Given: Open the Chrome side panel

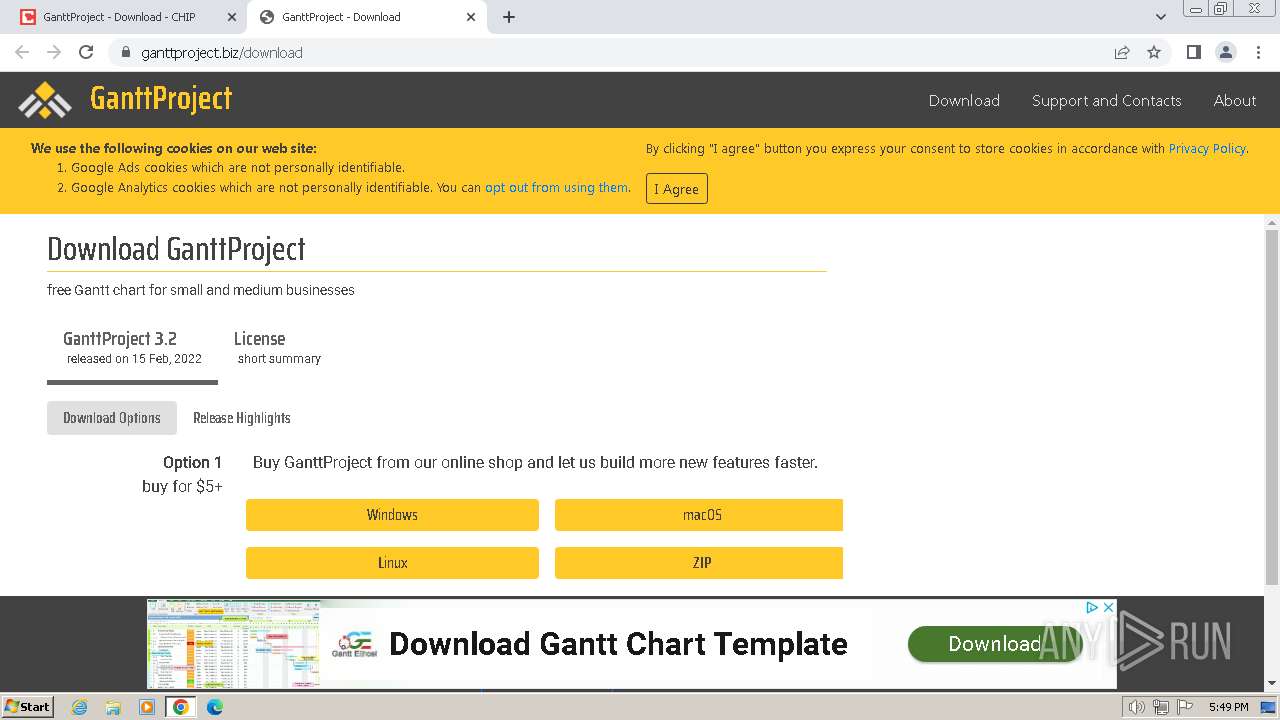Looking at the screenshot, I should tap(1193, 52).
